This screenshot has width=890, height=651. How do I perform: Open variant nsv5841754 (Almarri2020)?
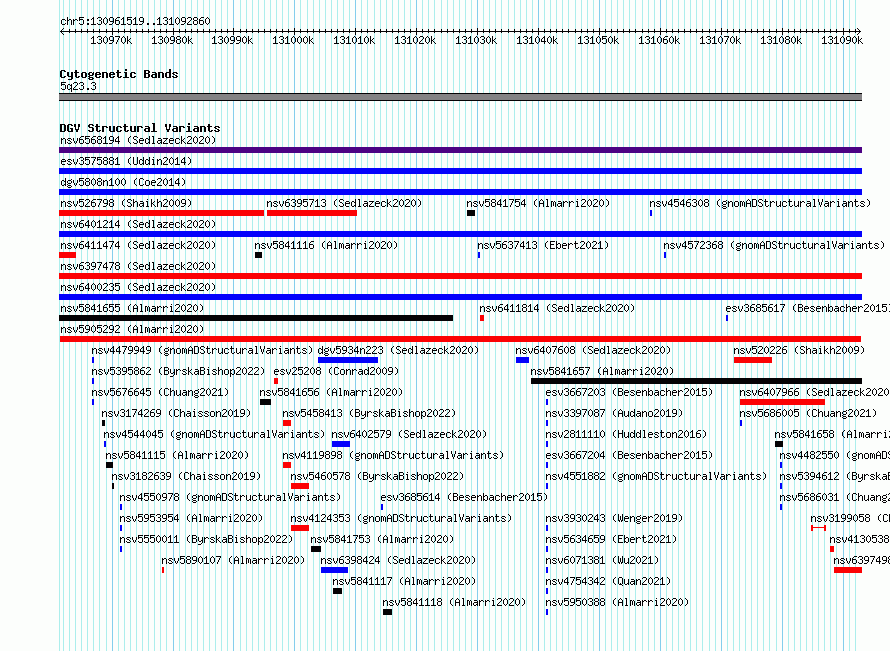pos(538,203)
